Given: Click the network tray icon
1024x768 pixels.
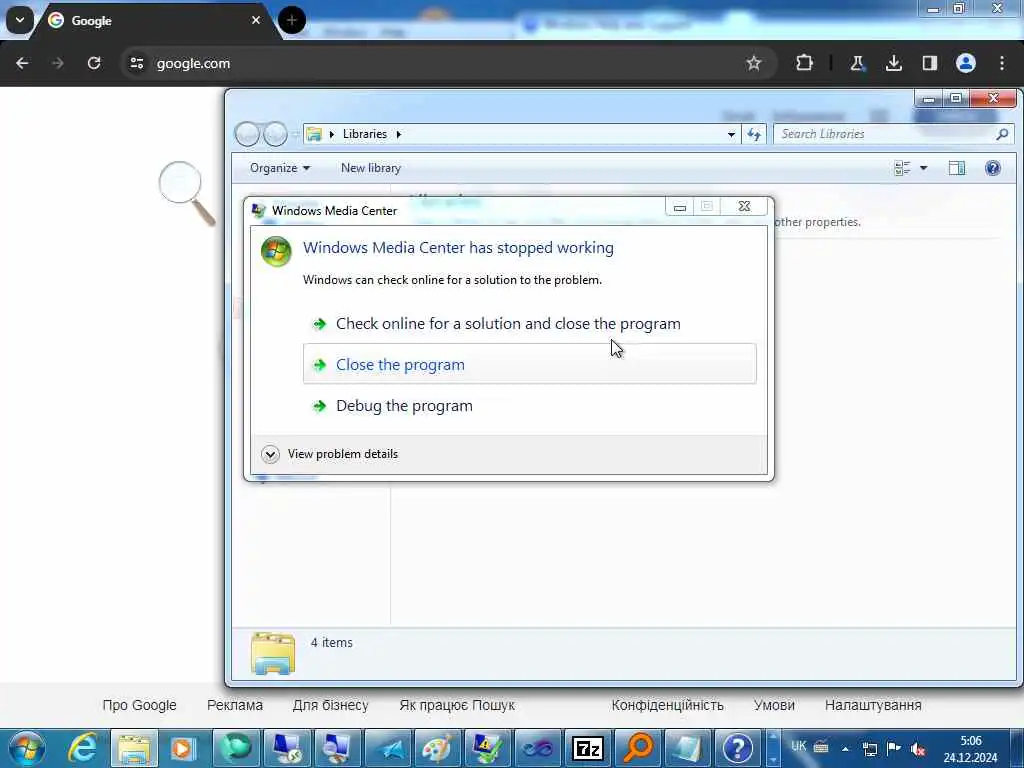Looking at the screenshot, I should click(x=870, y=748).
